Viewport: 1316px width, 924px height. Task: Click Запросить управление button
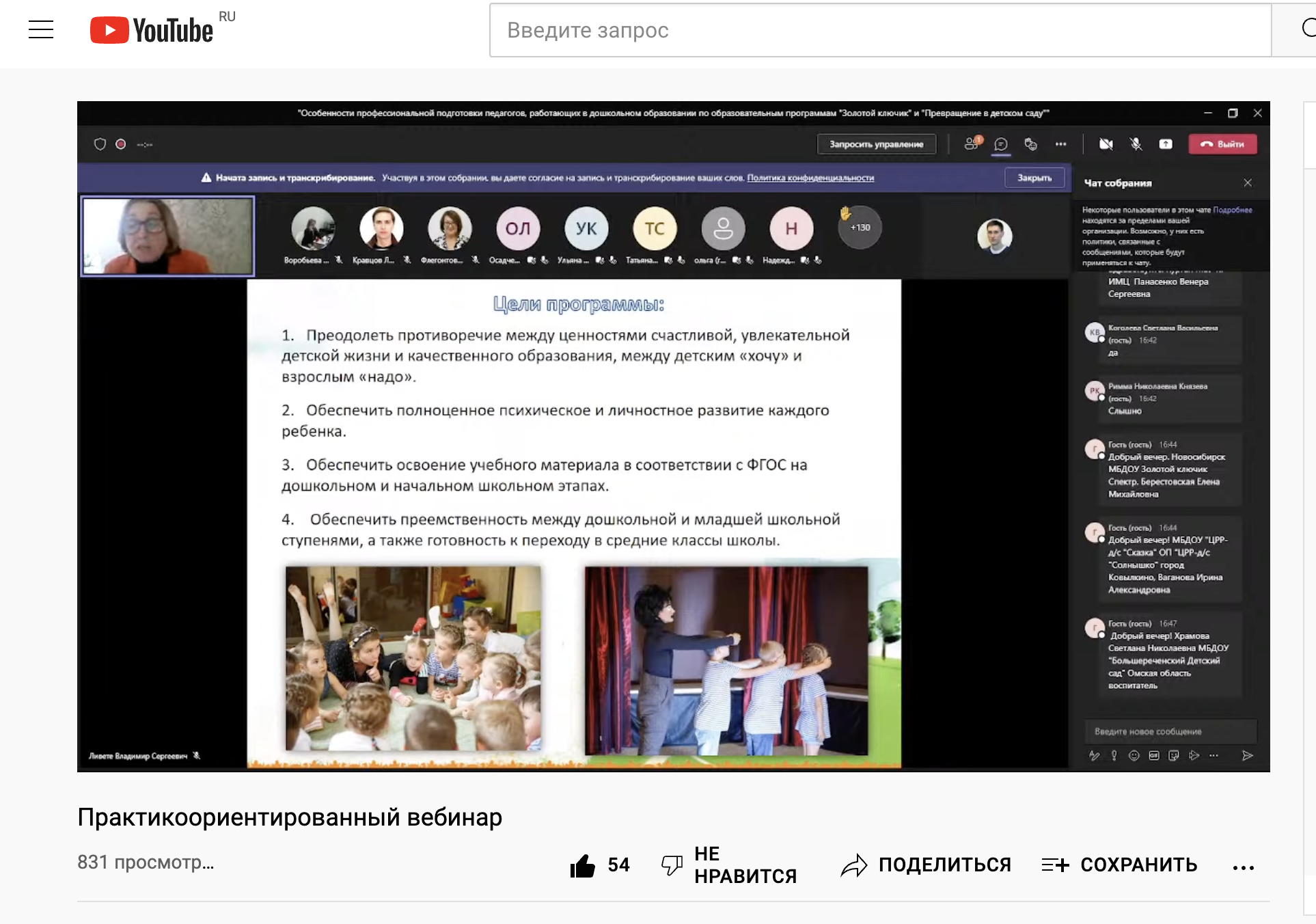tap(876, 144)
